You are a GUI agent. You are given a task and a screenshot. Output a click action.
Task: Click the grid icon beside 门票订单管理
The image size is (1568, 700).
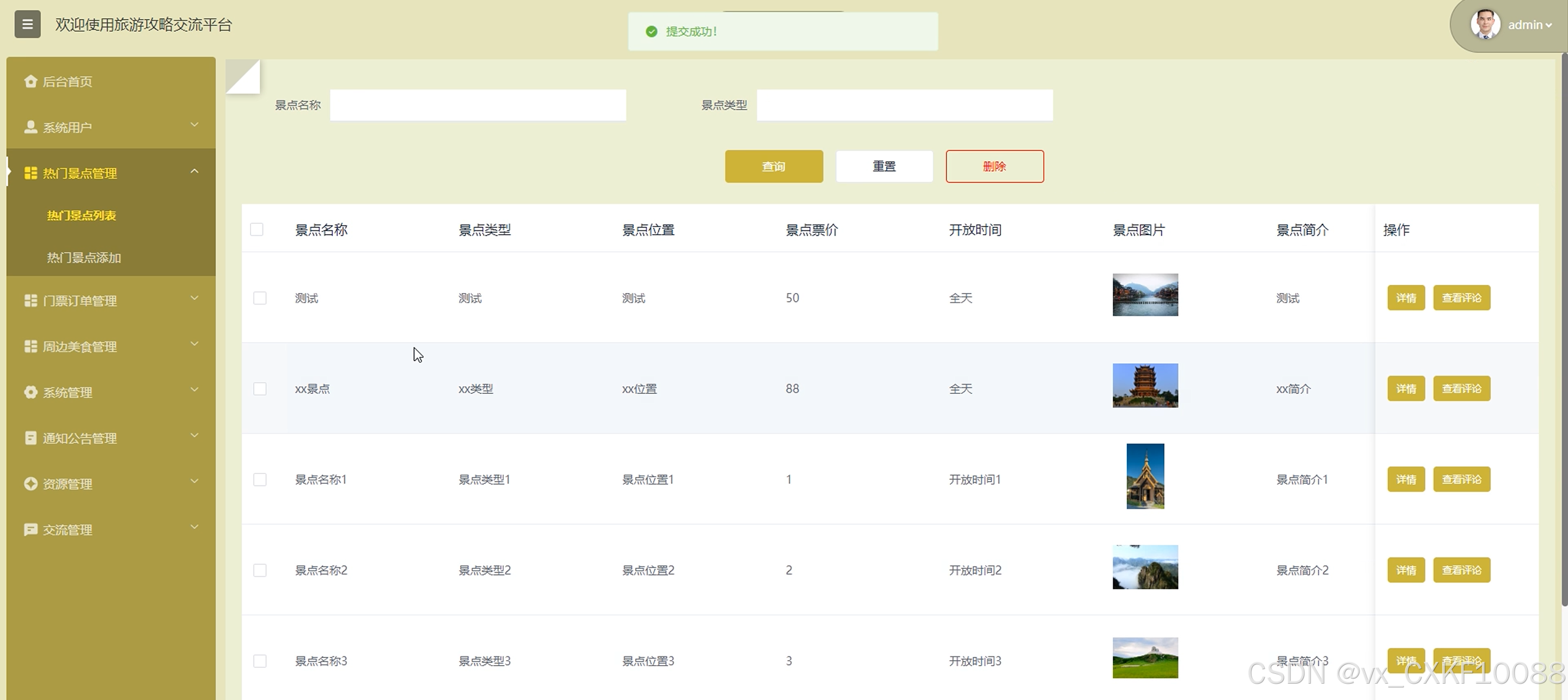point(30,301)
